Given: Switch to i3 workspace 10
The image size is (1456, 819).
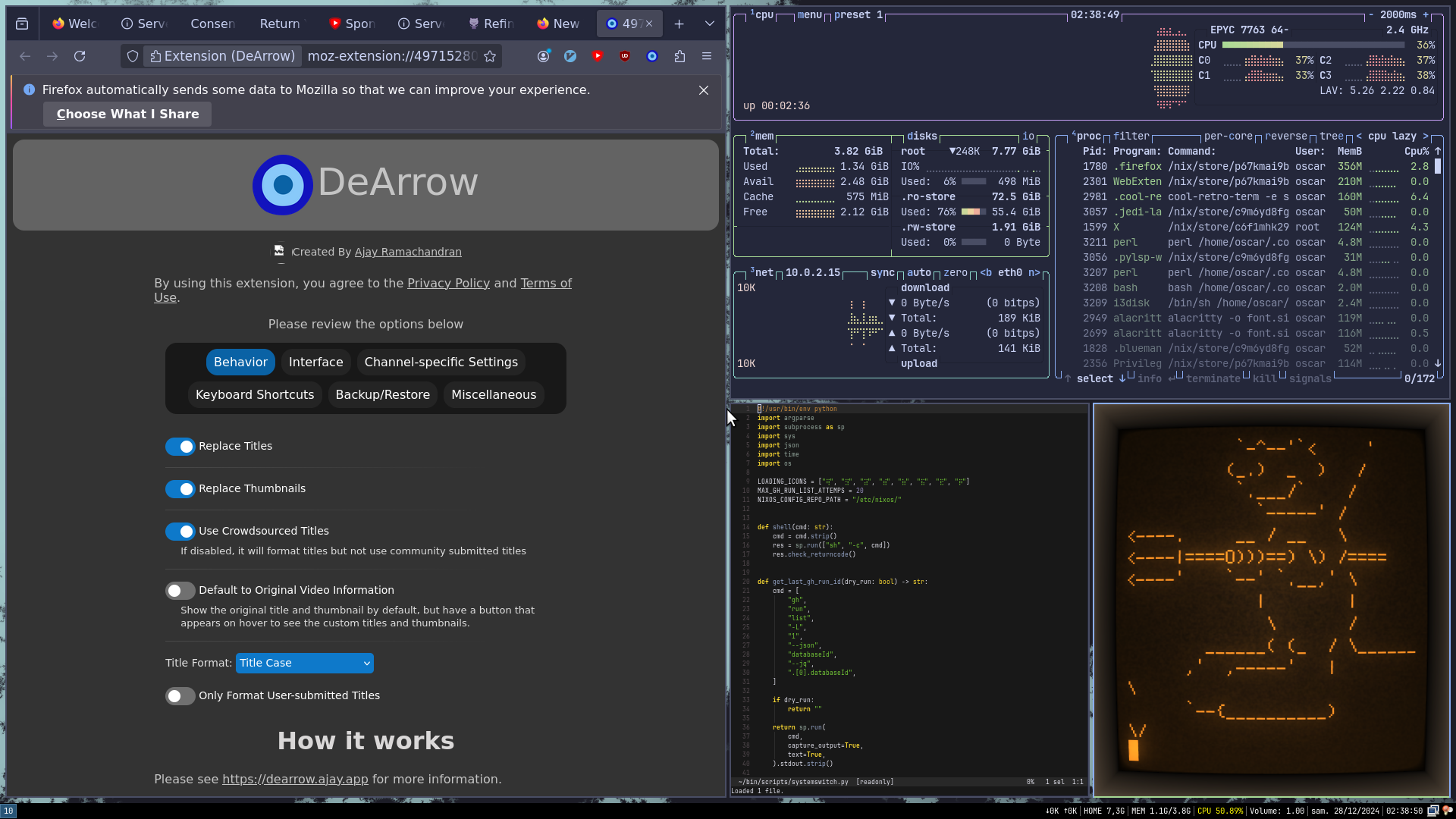Looking at the screenshot, I should coord(8,811).
